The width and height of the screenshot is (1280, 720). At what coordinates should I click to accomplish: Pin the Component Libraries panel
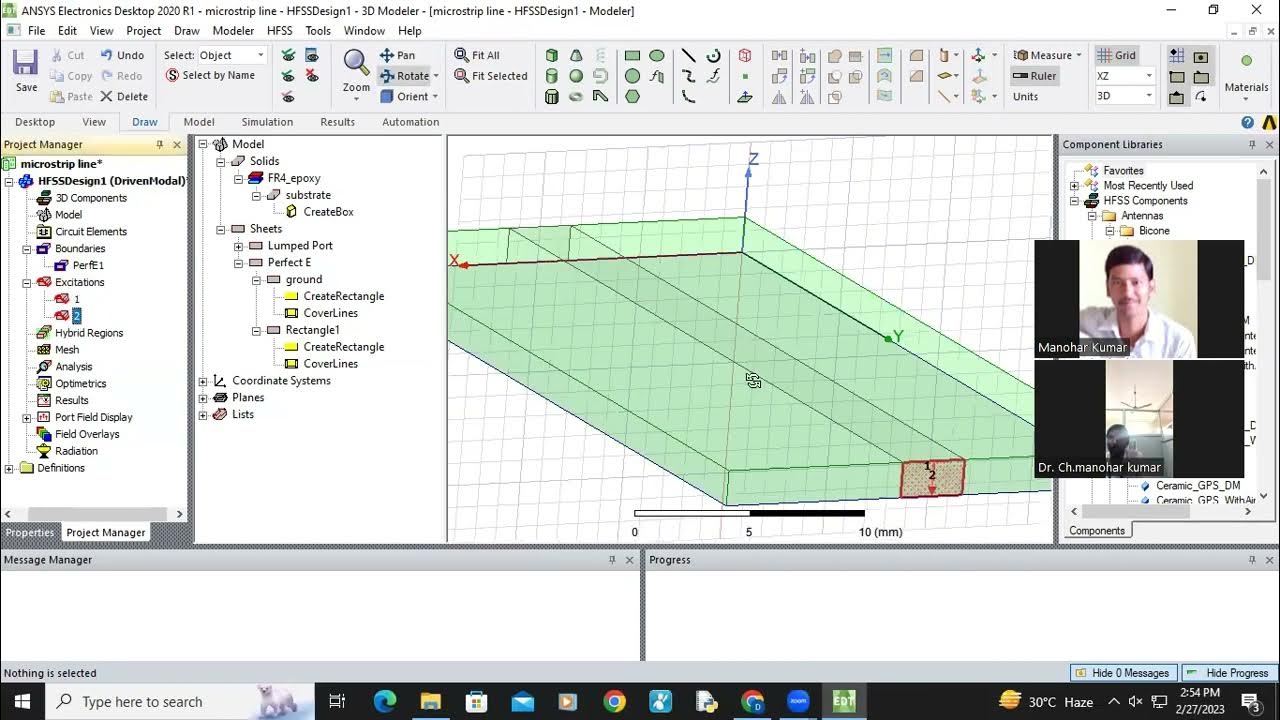point(1252,145)
